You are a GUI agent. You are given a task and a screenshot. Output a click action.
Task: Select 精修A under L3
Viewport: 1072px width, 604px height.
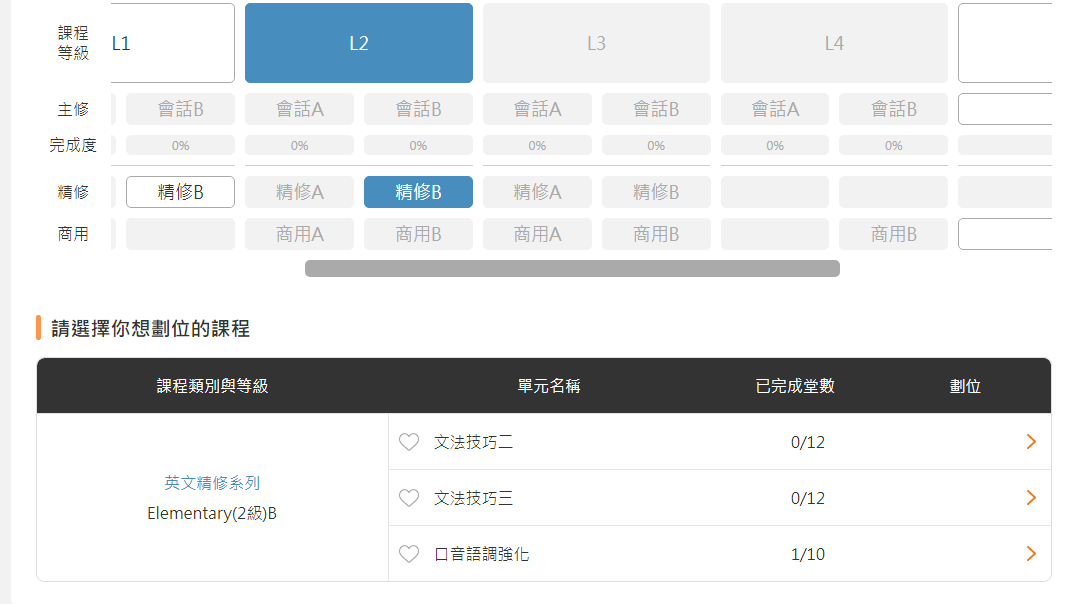coord(537,192)
